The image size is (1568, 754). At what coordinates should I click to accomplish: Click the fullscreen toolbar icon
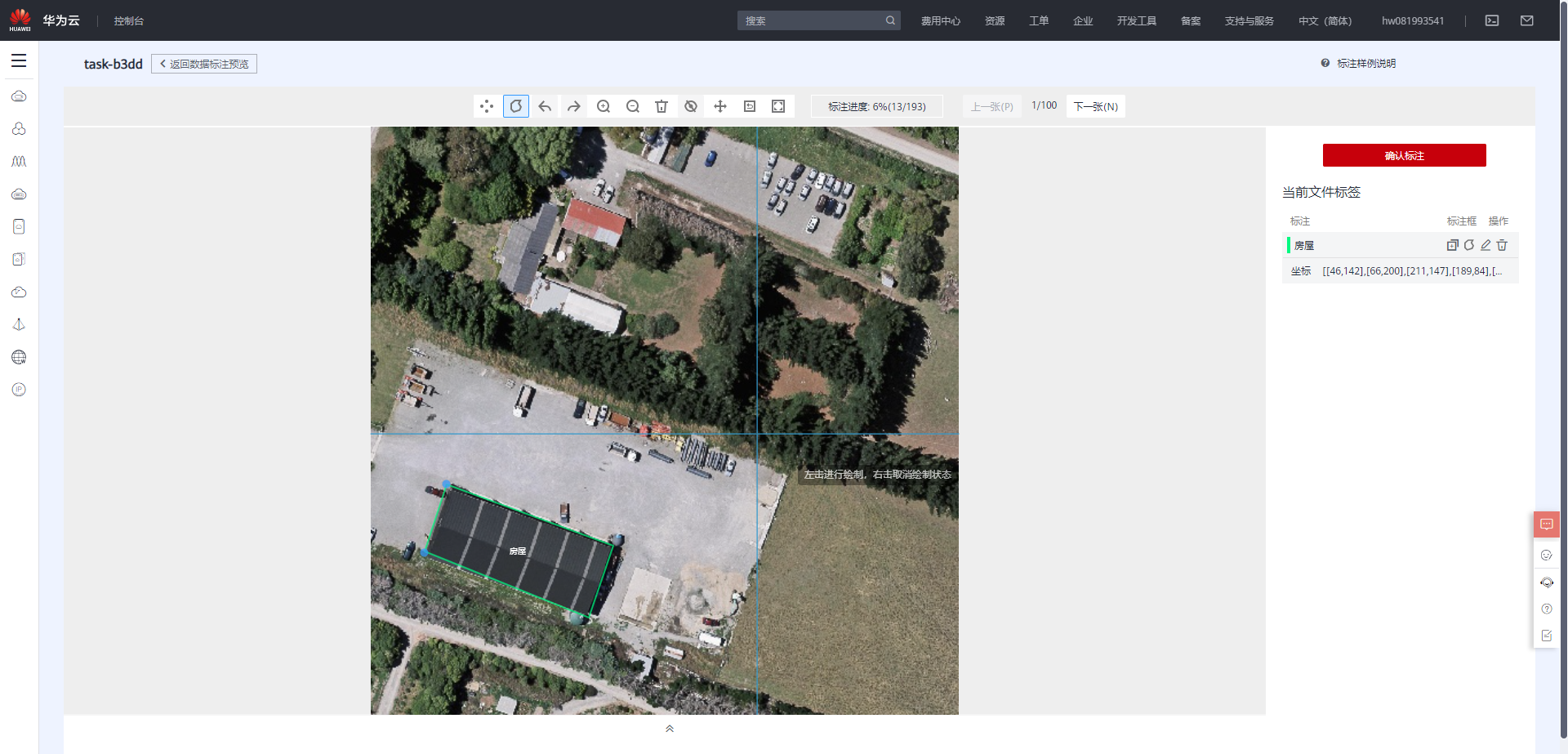pos(778,106)
